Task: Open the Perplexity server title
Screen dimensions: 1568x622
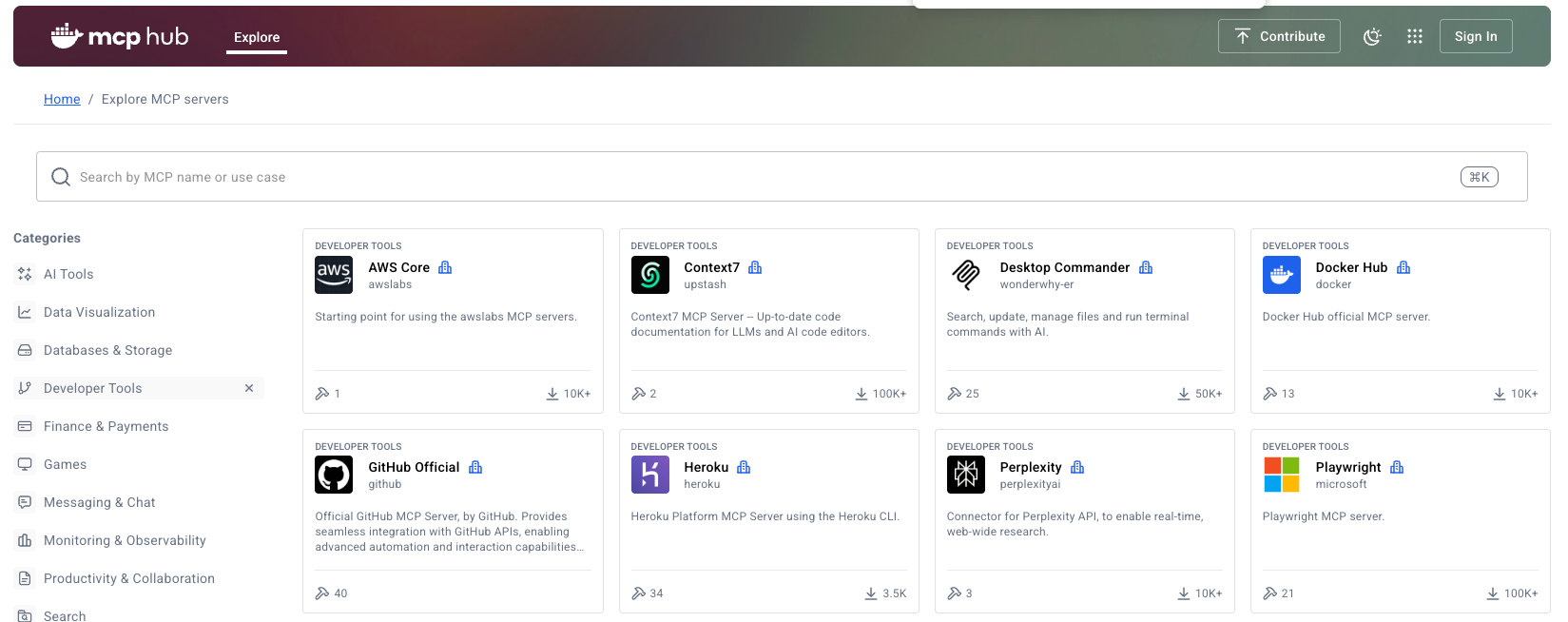Action: coord(1031,467)
